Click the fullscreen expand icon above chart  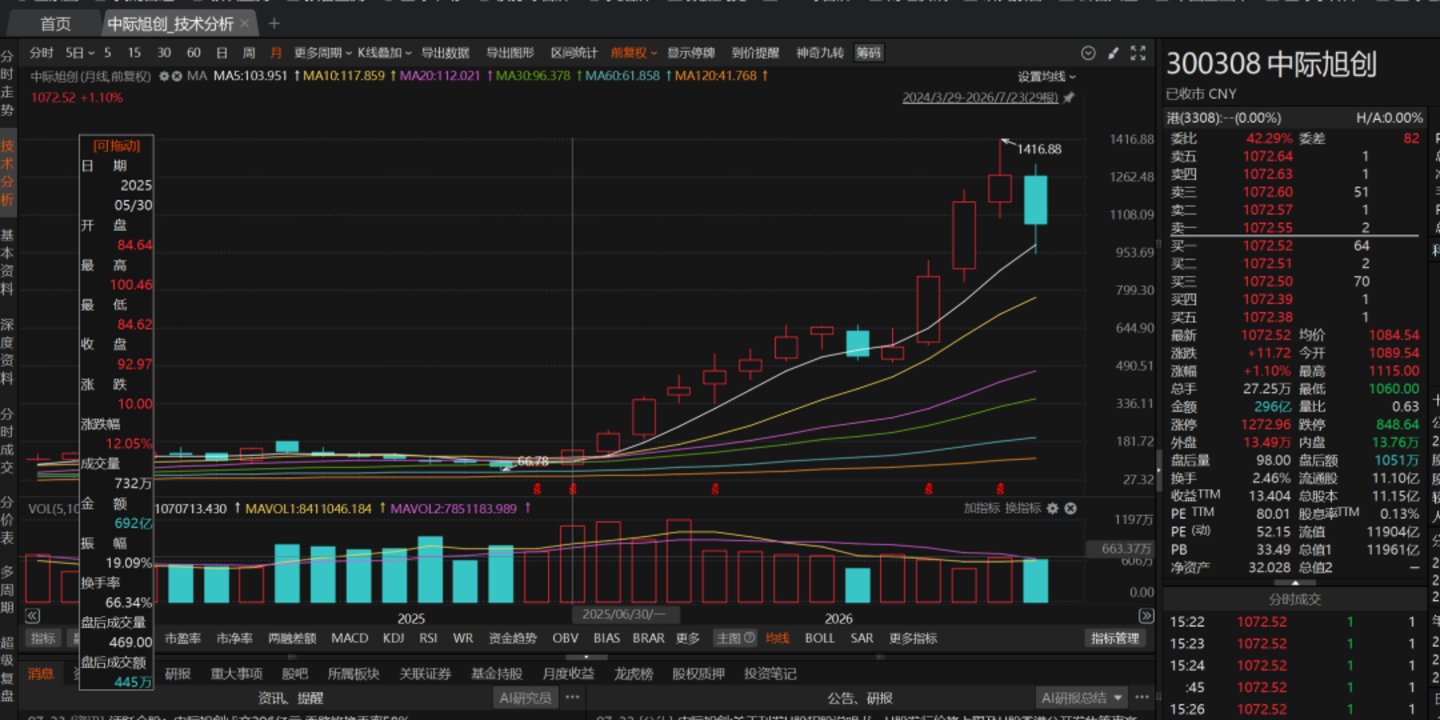pos(1138,53)
